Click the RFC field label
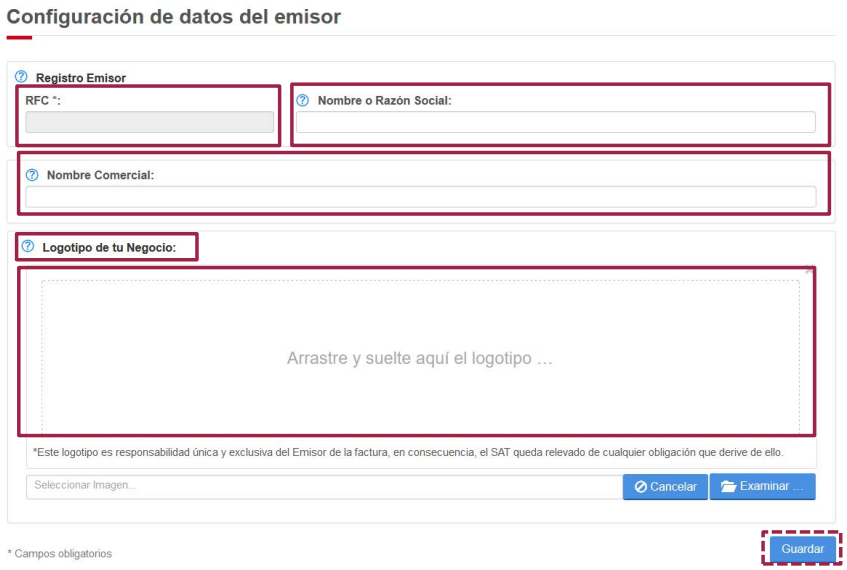The width and height of the screenshot is (847, 570). (43, 100)
